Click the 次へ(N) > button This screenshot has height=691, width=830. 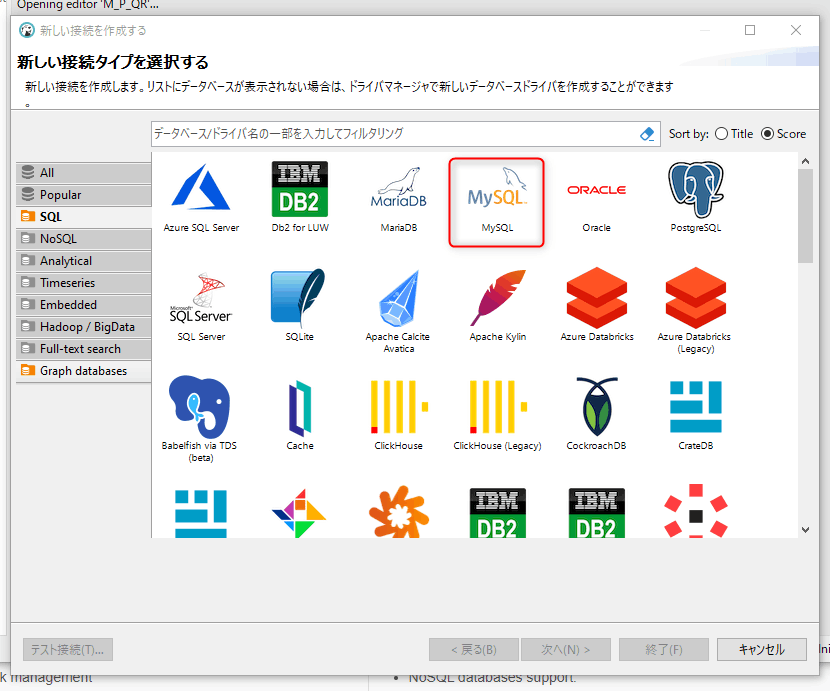point(565,650)
